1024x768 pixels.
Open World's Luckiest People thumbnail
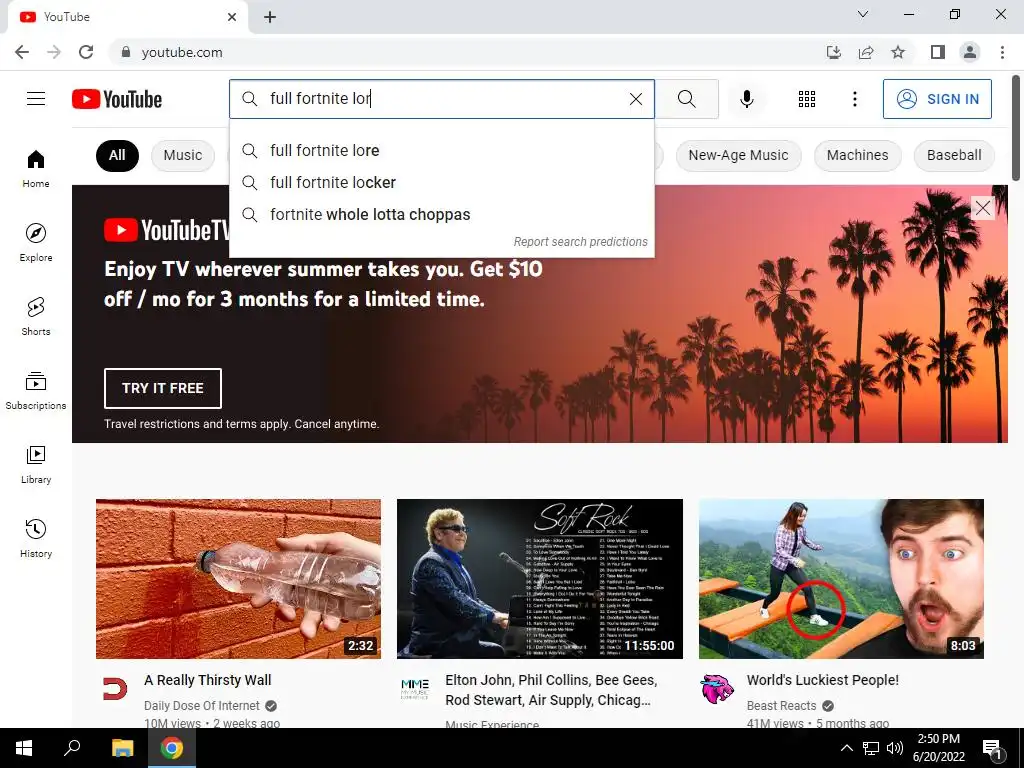pos(841,579)
